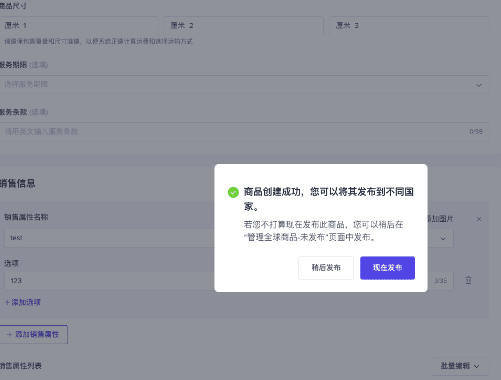Open the 选择服务期限 dropdown
The width and height of the screenshot is (501, 380).
coord(245,85)
